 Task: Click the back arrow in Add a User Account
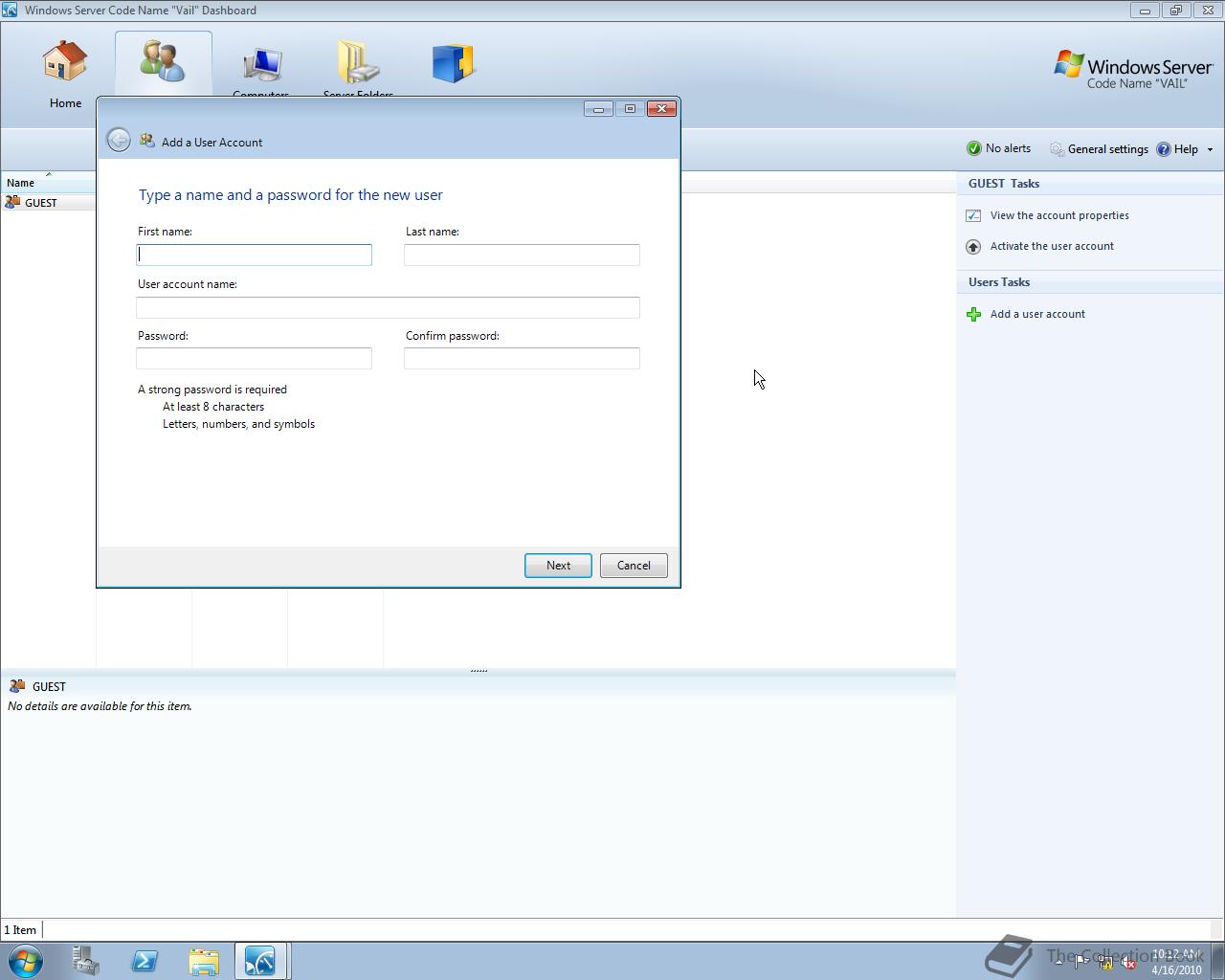click(119, 140)
